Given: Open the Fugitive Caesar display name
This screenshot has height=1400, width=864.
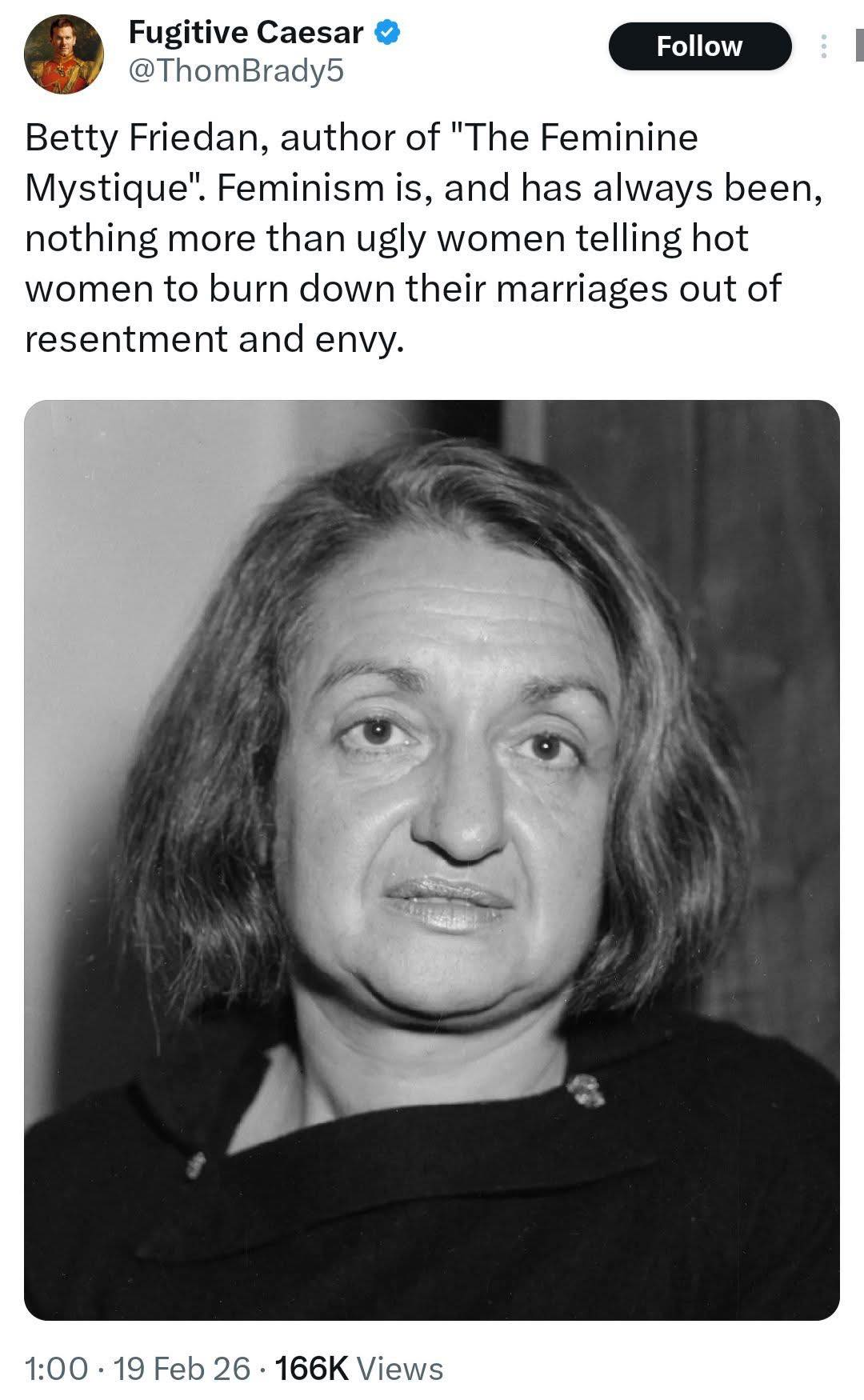Looking at the screenshot, I should 246,33.
